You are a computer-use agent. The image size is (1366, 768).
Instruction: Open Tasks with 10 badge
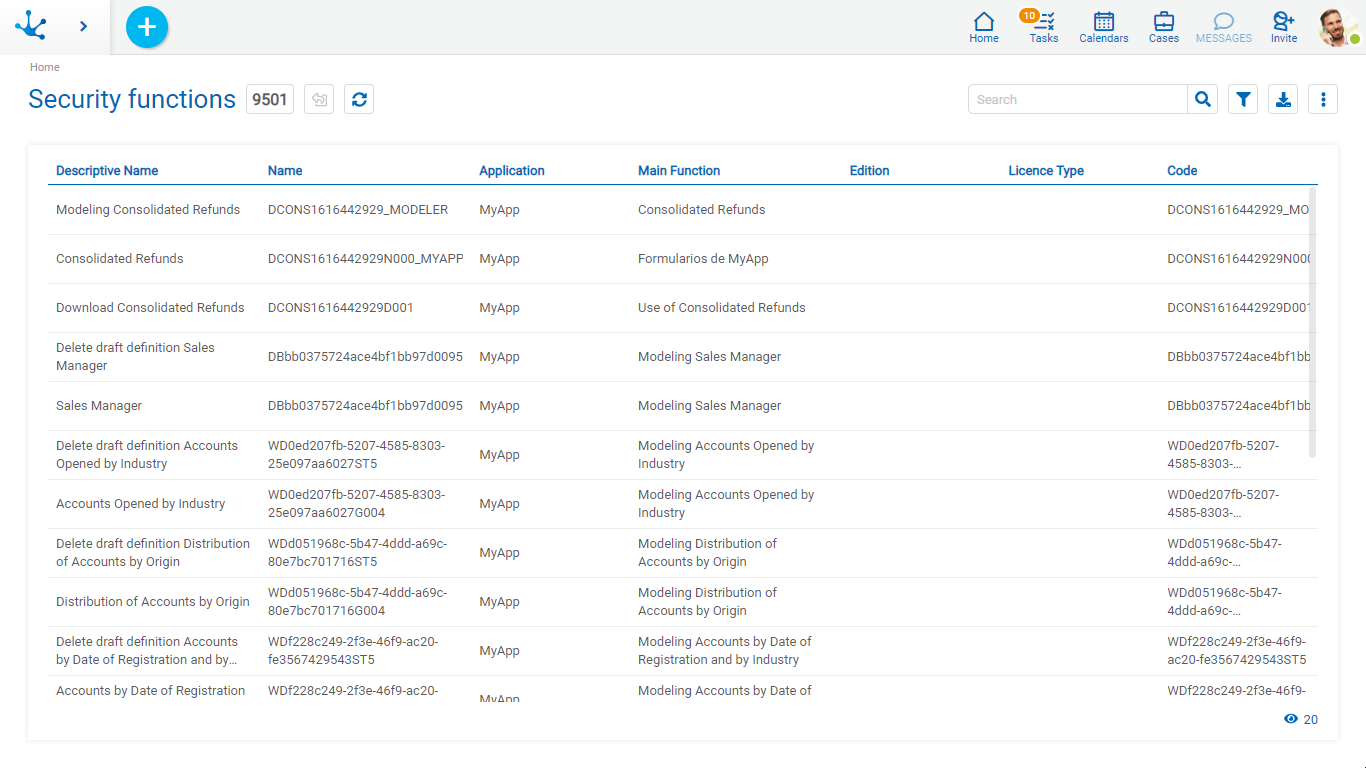1043,27
